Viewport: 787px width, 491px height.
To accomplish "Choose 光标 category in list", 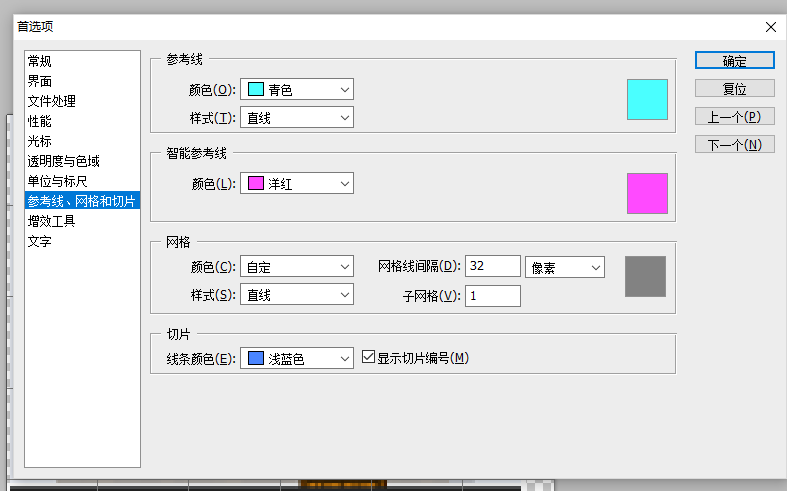I will (82, 141).
